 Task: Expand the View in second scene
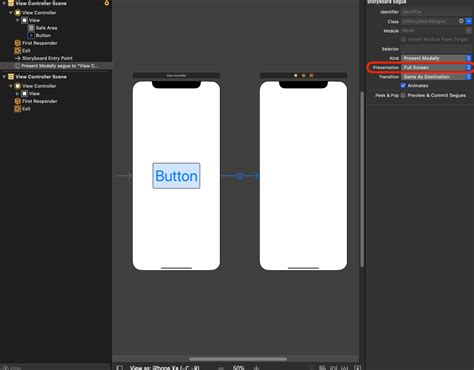(17, 94)
